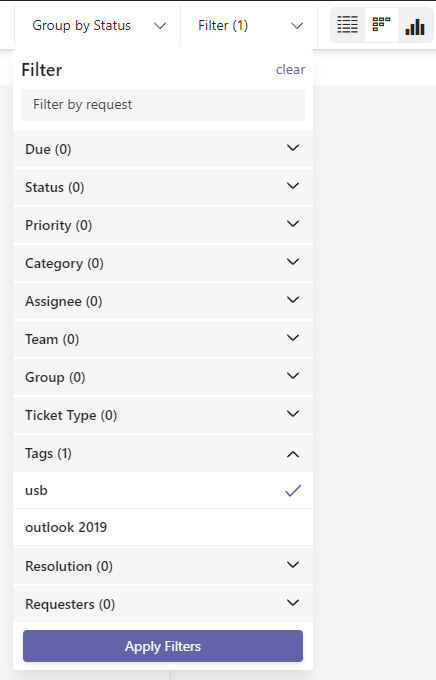Expand the Priority filter section
Viewport: 436px width, 680px height.
point(163,225)
